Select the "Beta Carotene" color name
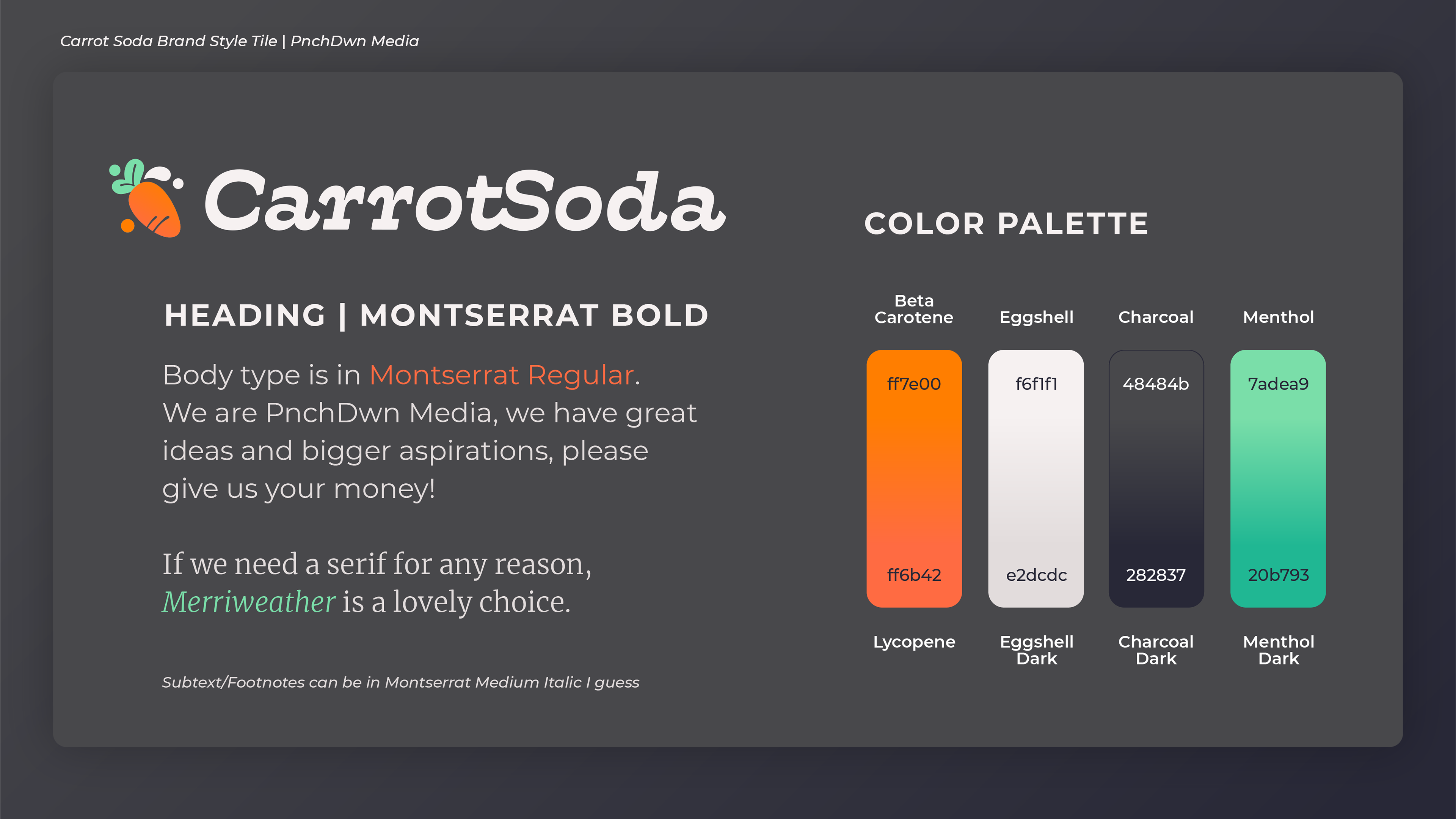 tap(913, 309)
